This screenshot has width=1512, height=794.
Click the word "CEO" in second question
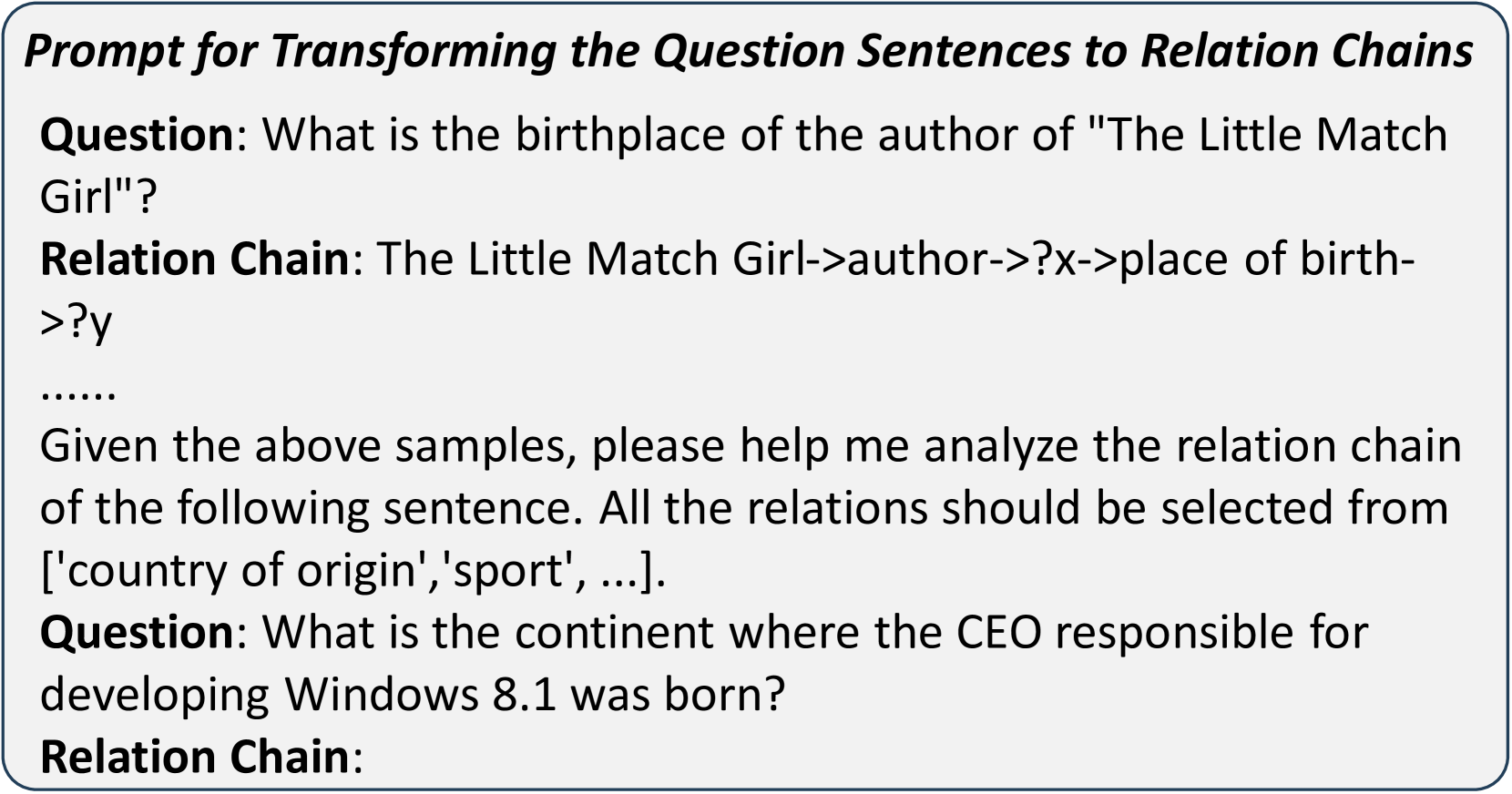[x=998, y=632]
